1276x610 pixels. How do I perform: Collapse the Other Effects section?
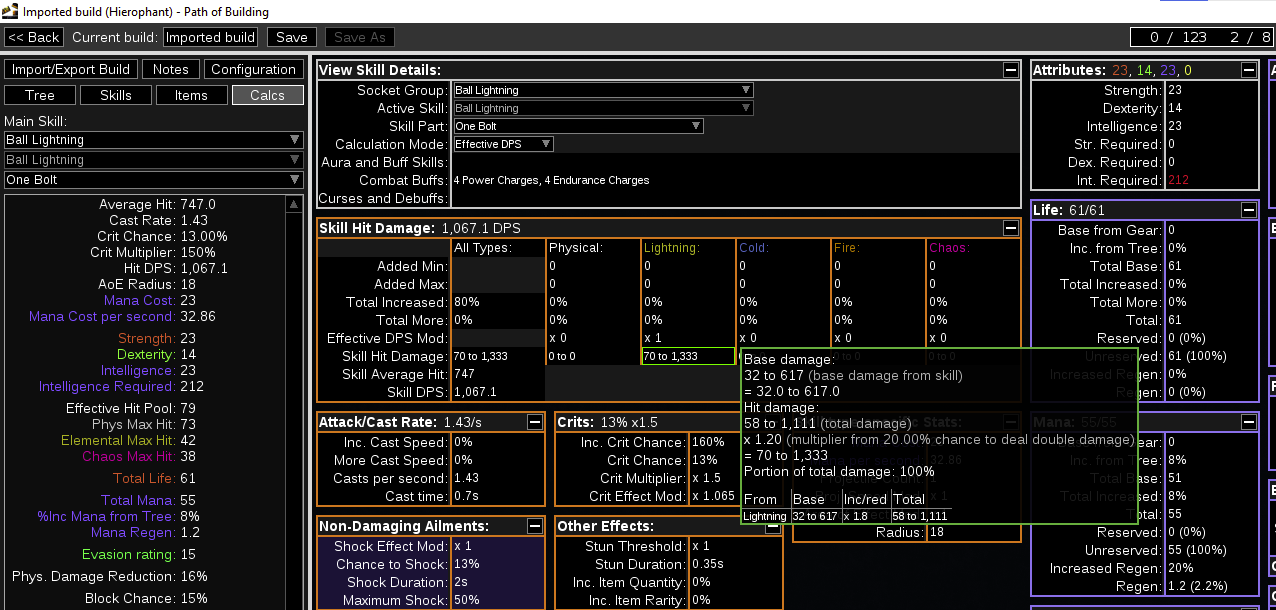pyautogui.click(x=774, y=526)
